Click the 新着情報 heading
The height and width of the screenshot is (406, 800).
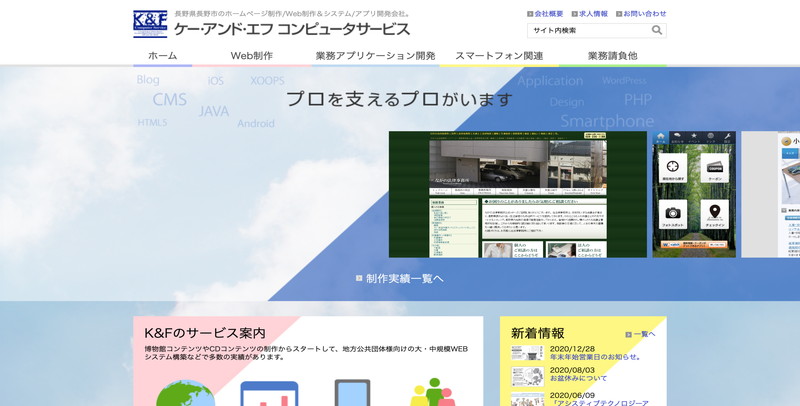tap(538, 333)
